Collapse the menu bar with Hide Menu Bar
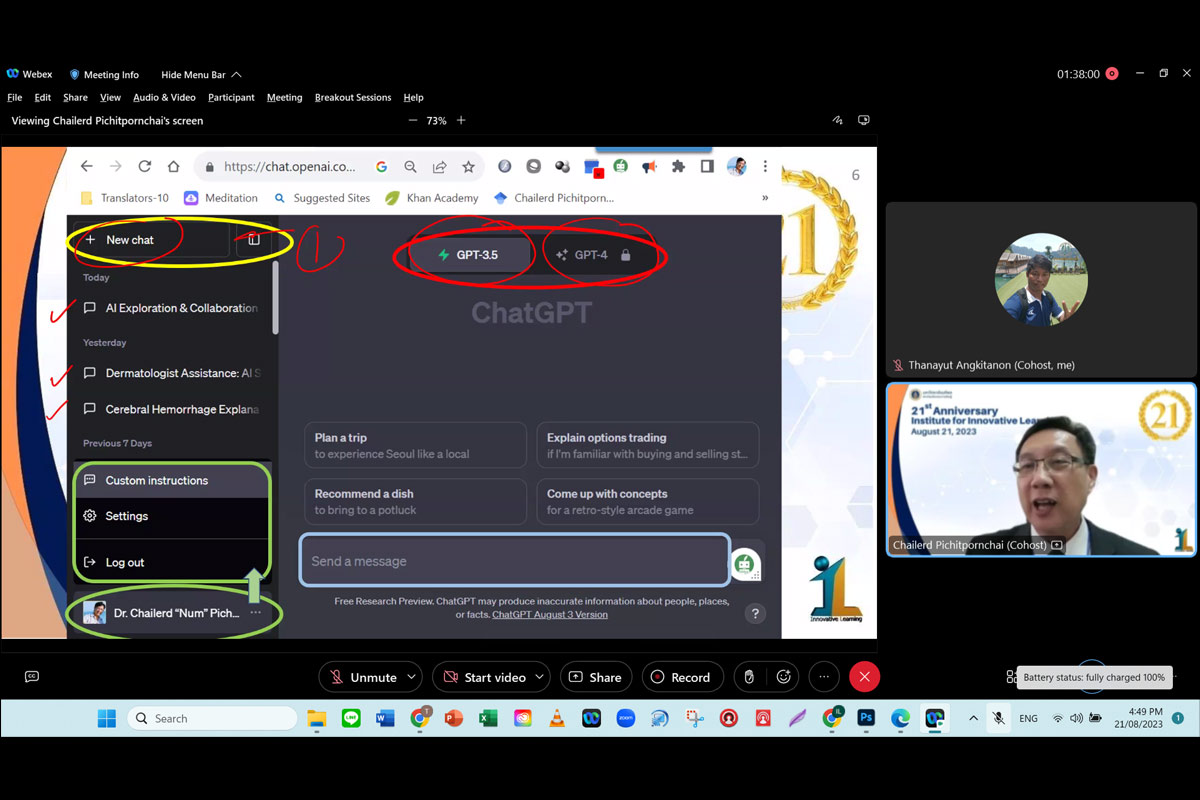The height and width of the screenshot is (800, 1200). [201, 75]
